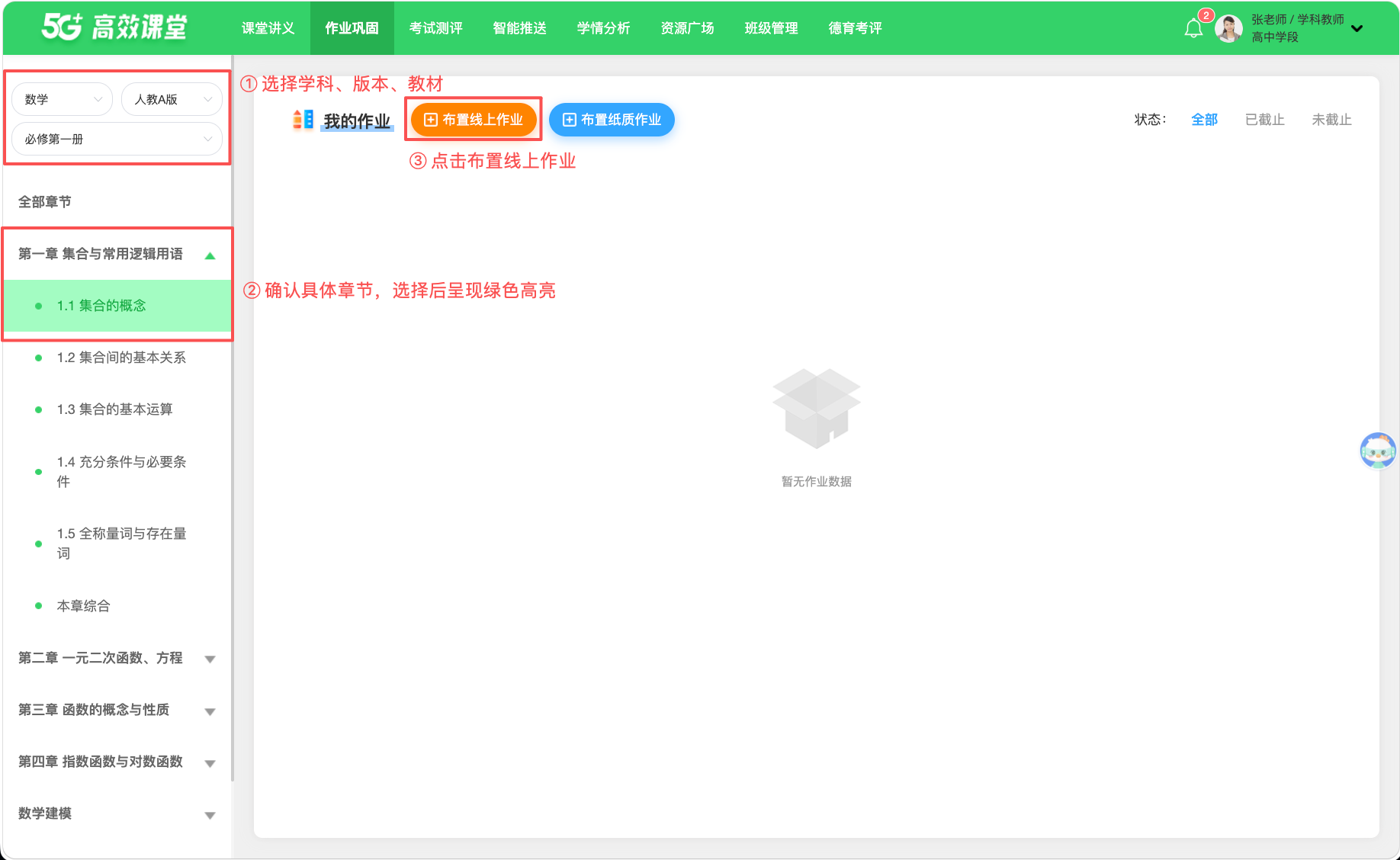The image size is (1400, 860).
Task: Filter status by 全部
Action: pos(1204,120)
